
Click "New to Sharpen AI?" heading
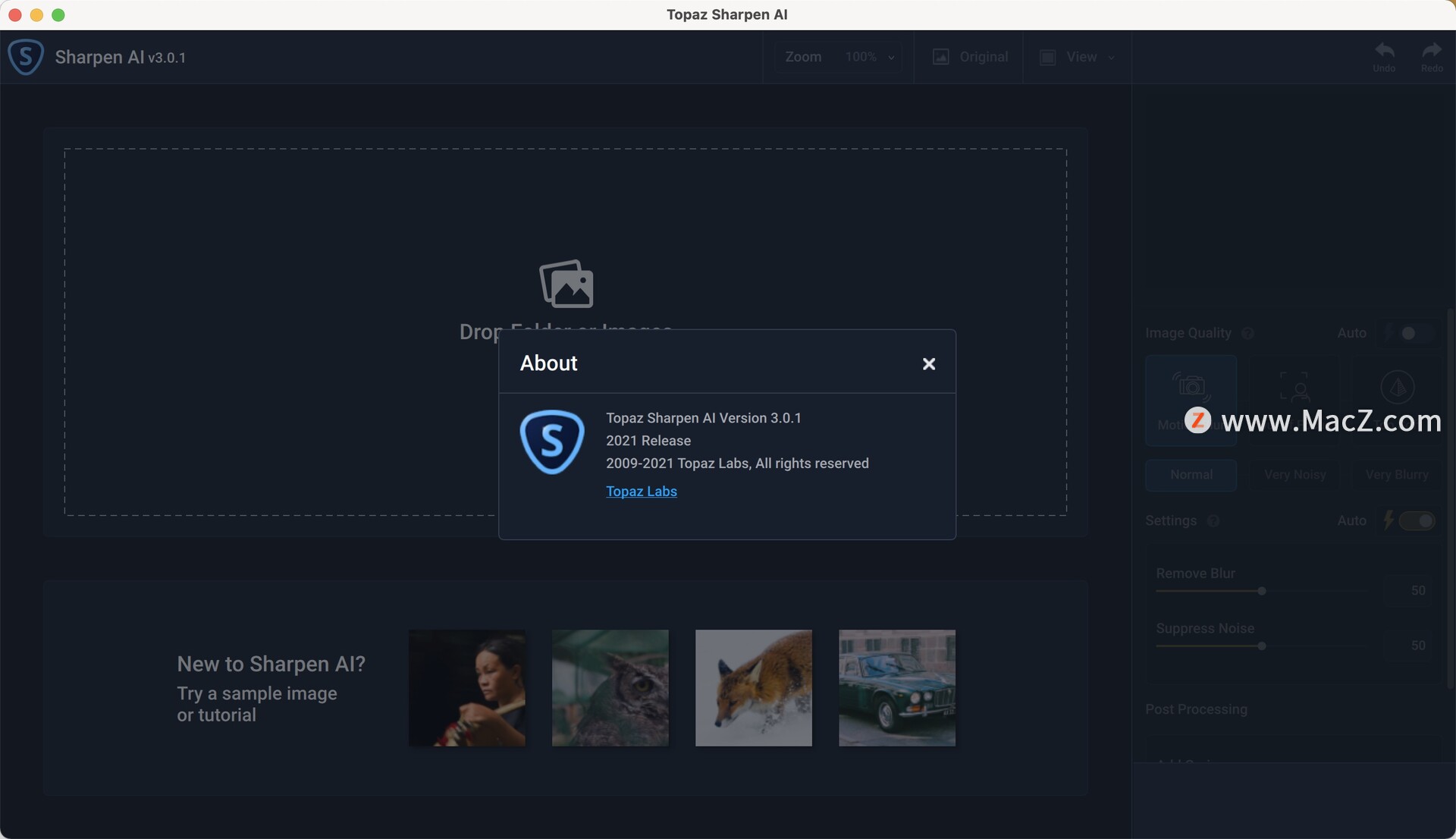(x=271, y=665)
